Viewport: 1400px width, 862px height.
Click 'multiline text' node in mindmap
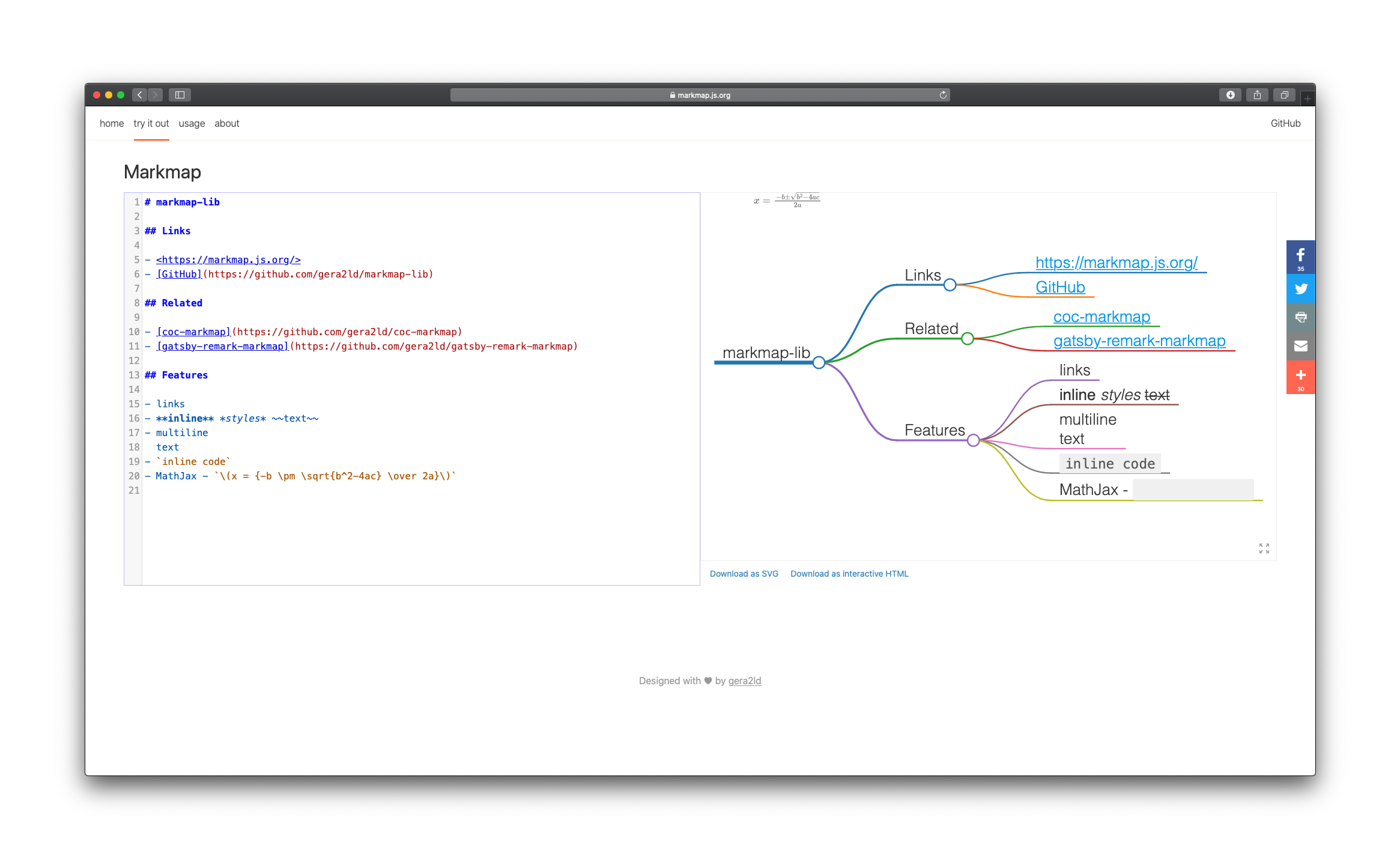pos(1088,429)
